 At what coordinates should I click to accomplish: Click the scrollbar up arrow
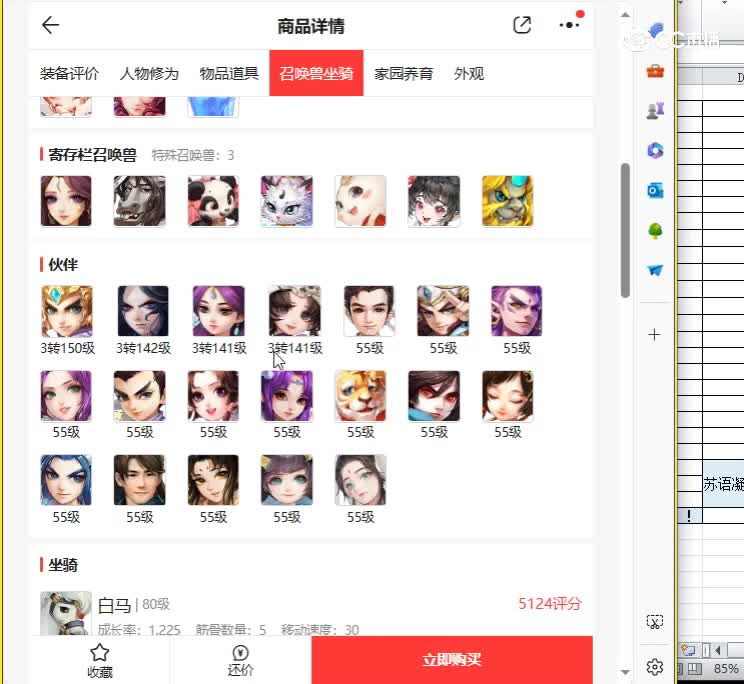[625, 15]
